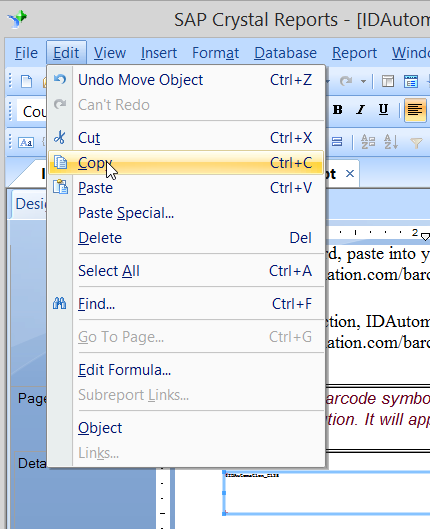
Task: Click the Select Expert funnel icon
Action: 416,143
